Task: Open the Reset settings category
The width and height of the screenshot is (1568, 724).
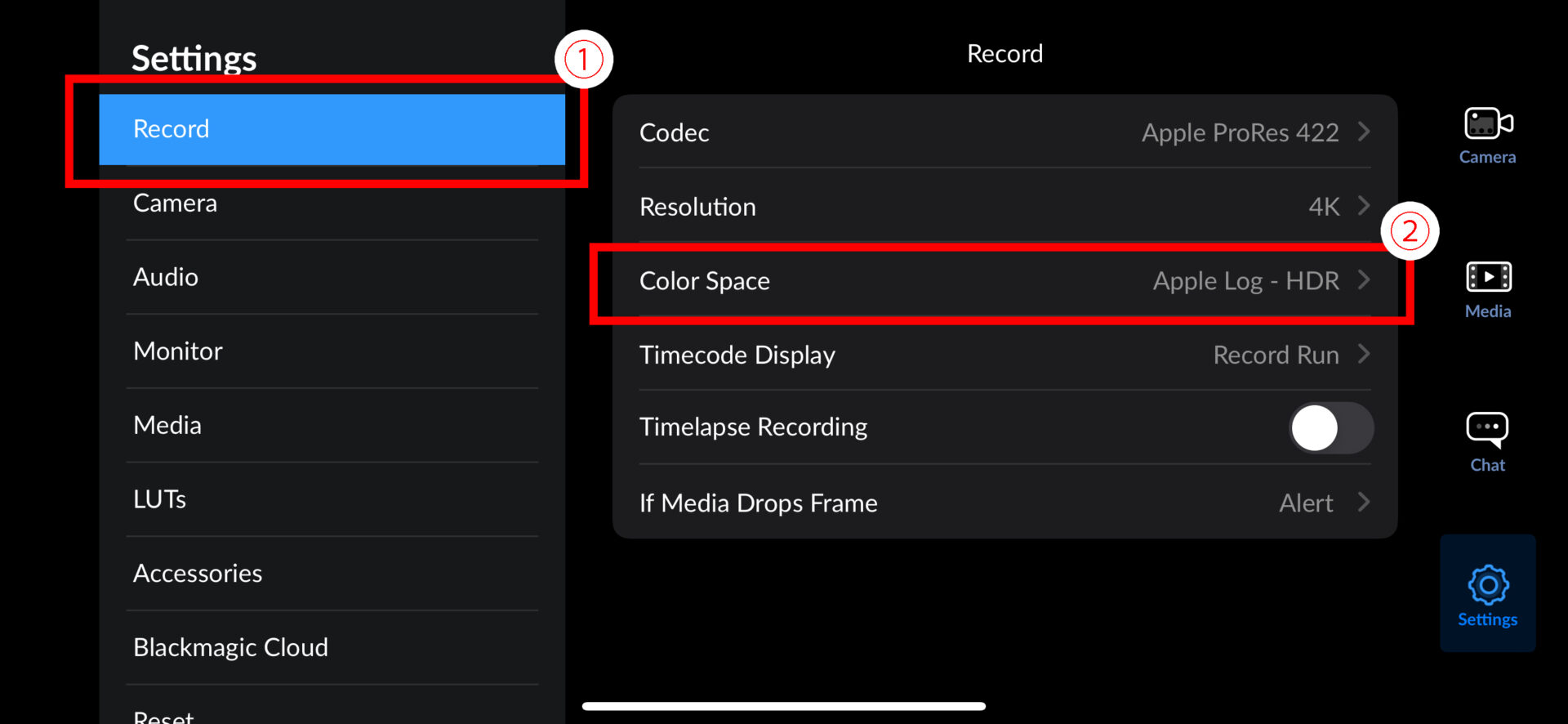Action: coord(332,714)
